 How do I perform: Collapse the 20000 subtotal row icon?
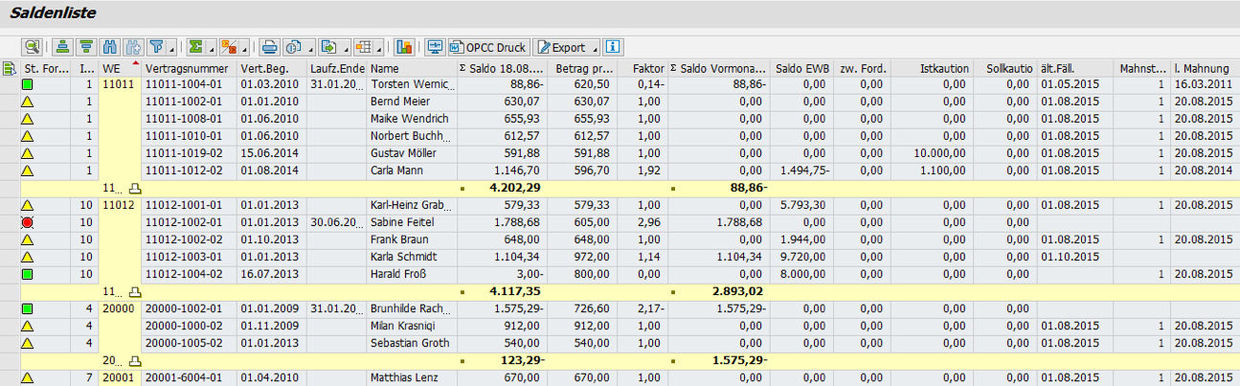[135, 360]
